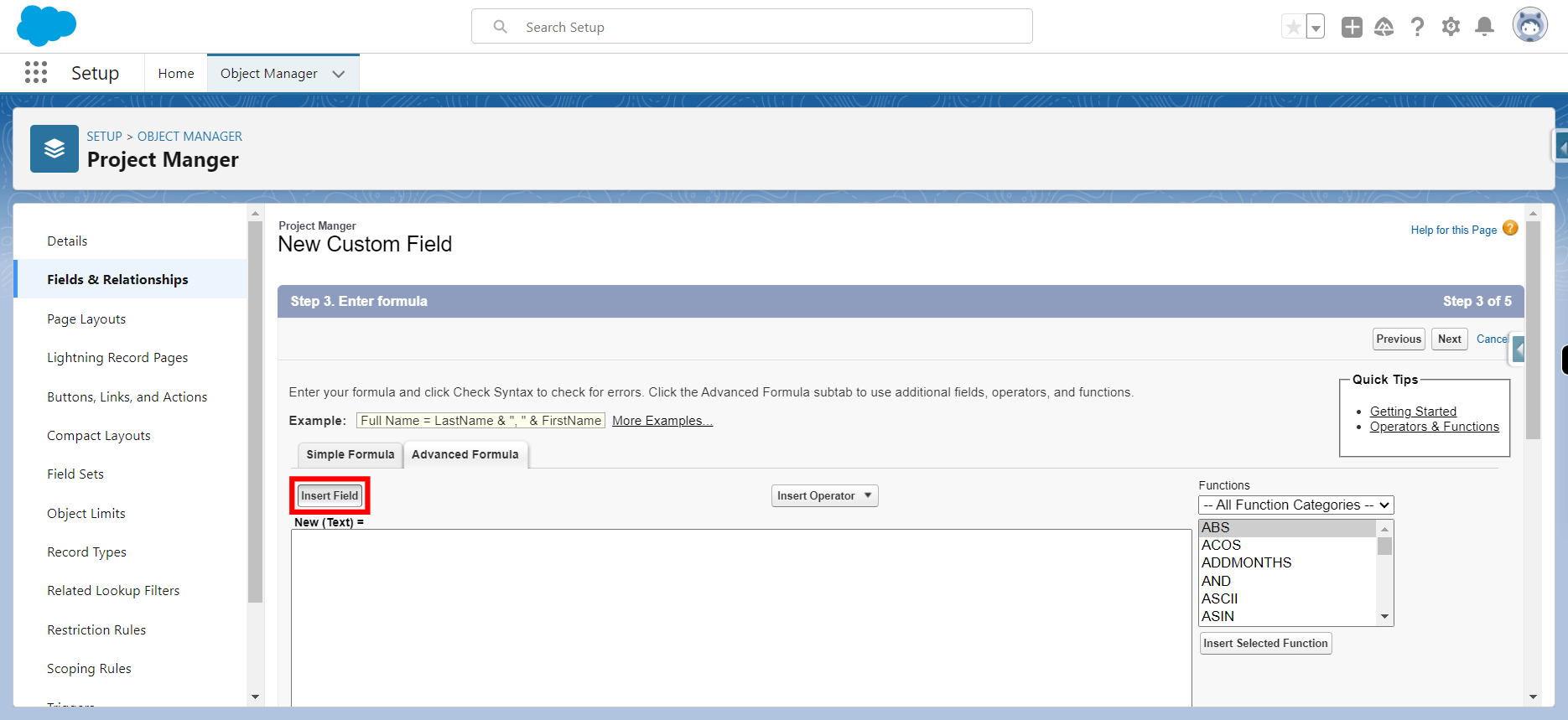Viewport: 1568px width, 720px height.
Task: Click the Cancel link
Action: pos(1493,339)
